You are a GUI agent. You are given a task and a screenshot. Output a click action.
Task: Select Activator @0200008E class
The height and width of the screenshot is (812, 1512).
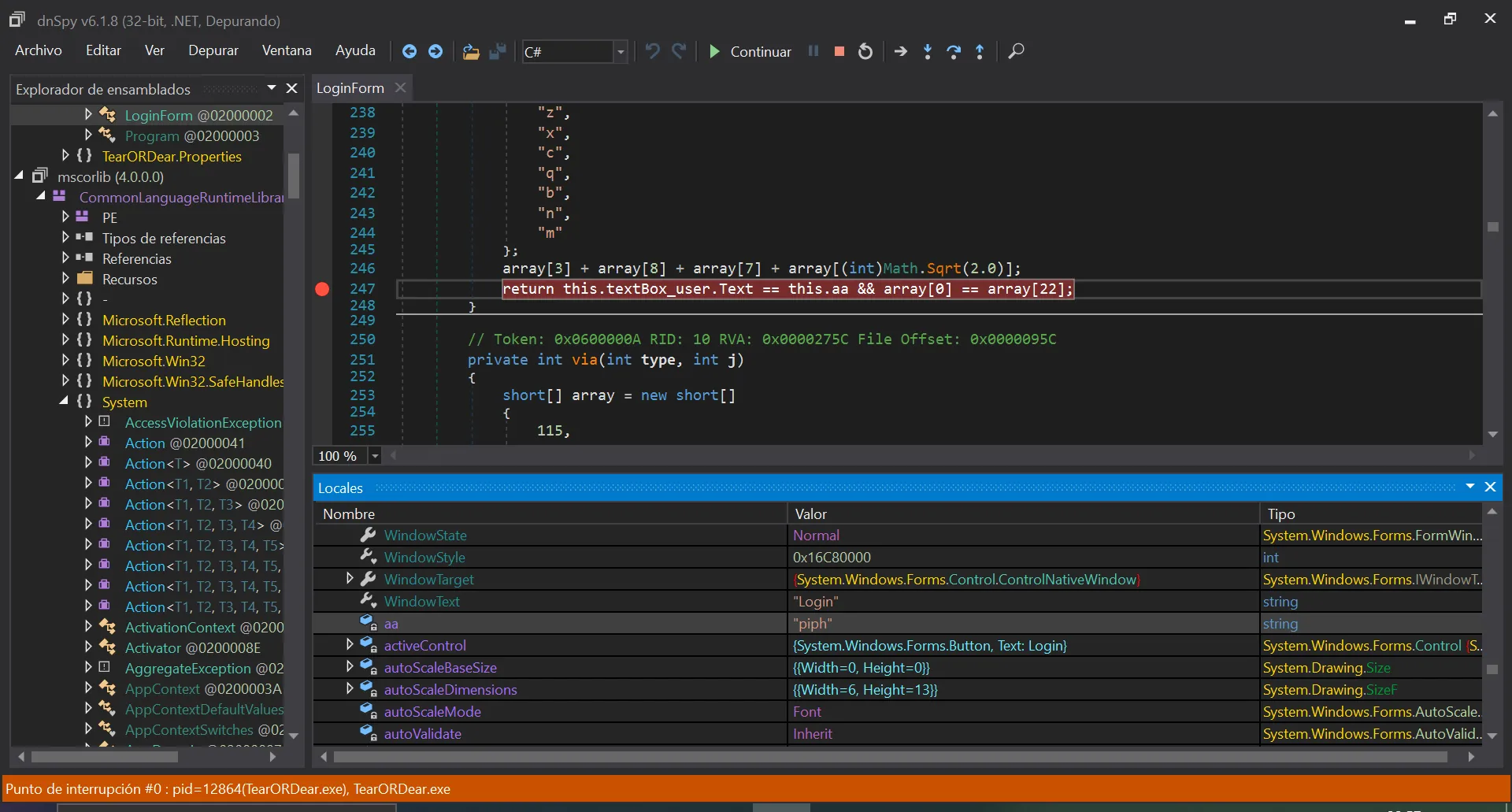tap(193, 647)
